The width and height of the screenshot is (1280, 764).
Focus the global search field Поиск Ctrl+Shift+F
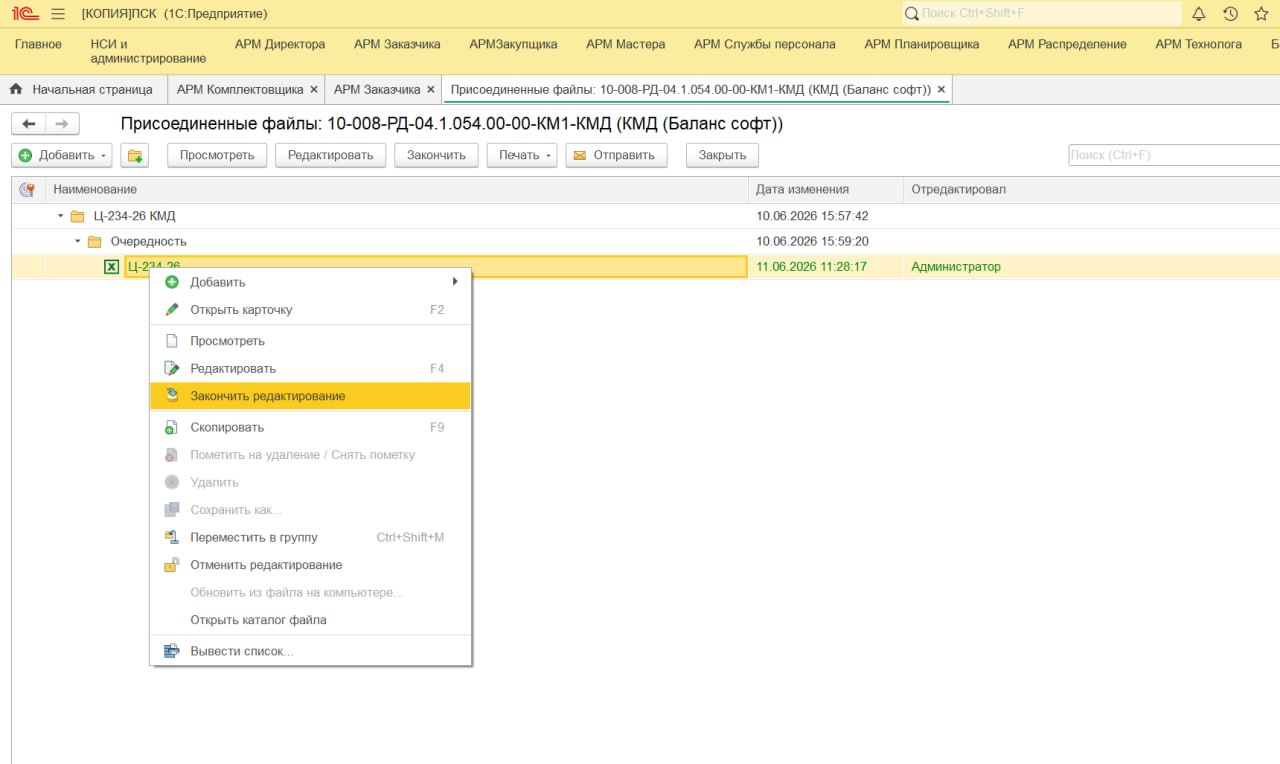(x=1041, y=14)
